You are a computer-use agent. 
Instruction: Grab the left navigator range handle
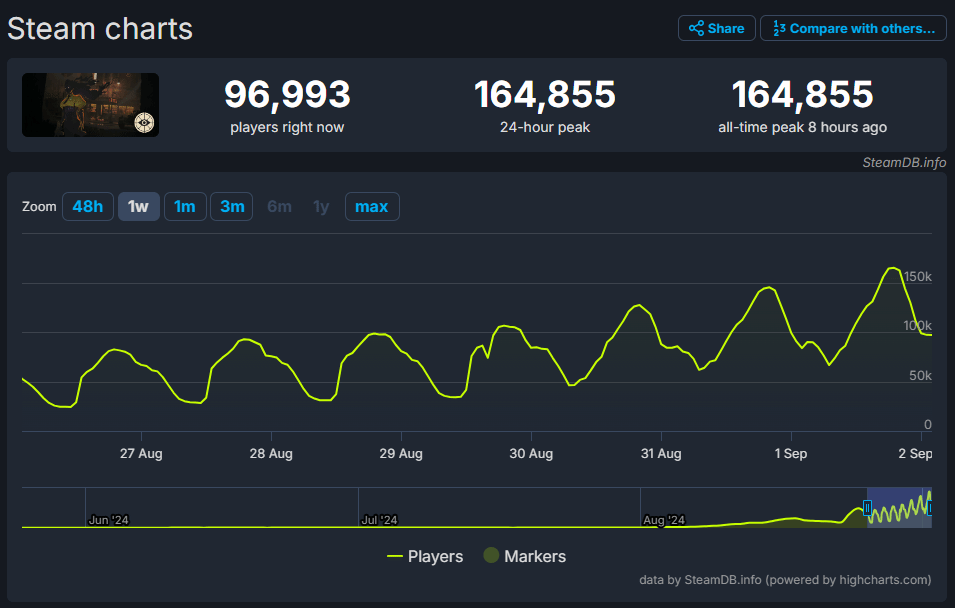pos(867,507)
